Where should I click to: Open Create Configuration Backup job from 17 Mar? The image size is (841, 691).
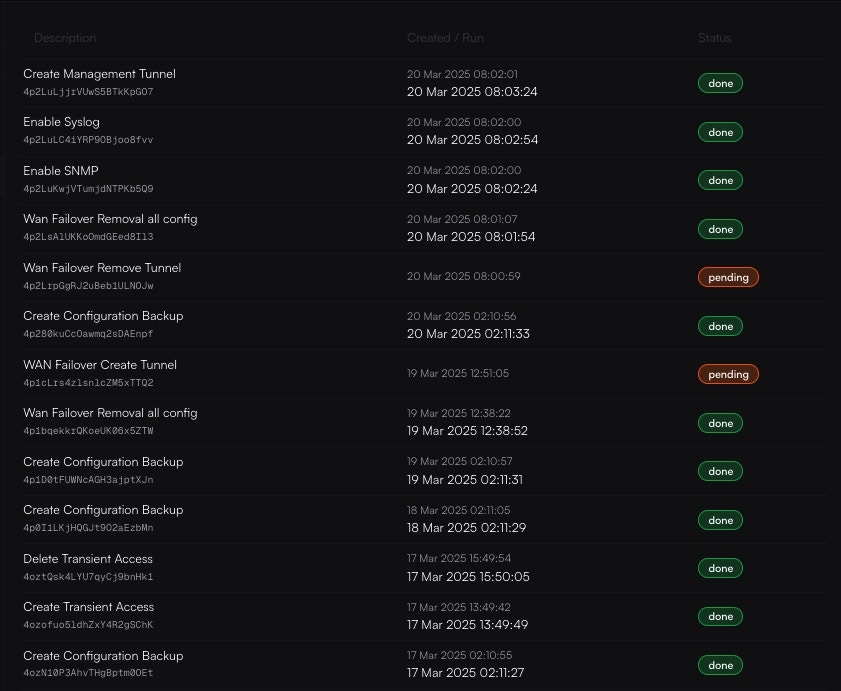point(103,656)
